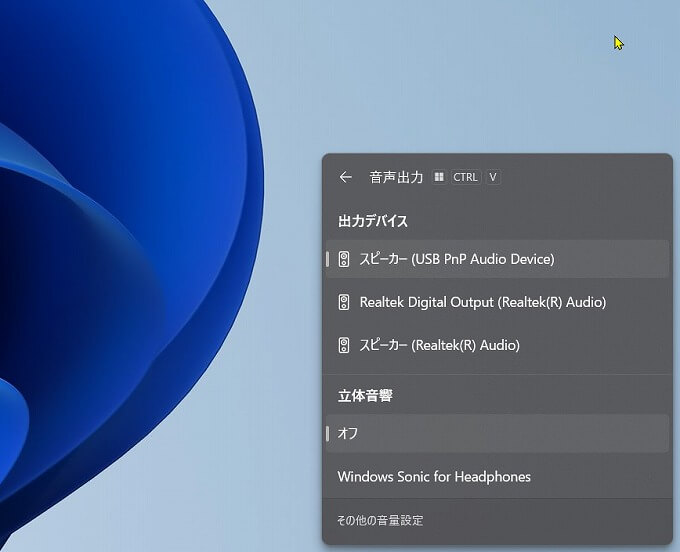680x552 pixels.
Task: Enable Windows Sonic for Headphones
Action: [434, 477]
